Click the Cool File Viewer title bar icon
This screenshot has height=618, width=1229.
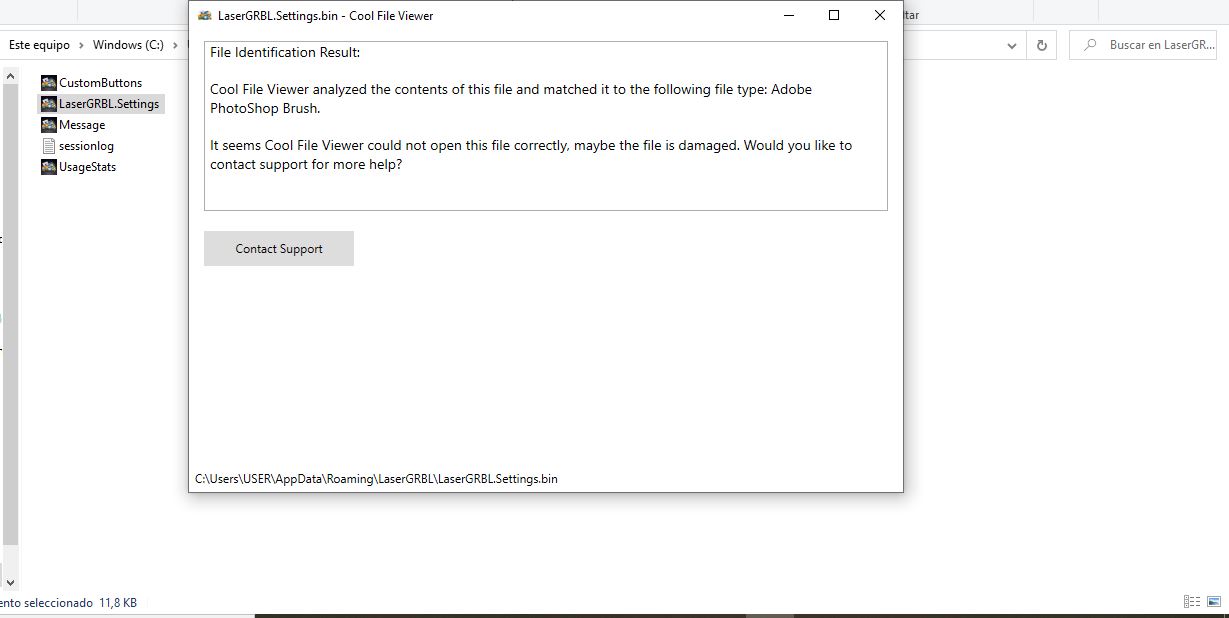[x=205, y=15]
